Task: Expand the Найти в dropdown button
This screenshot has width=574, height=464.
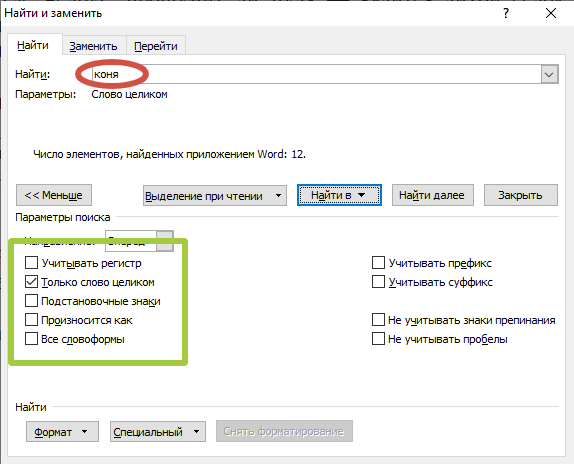Action: click(339, 195)
